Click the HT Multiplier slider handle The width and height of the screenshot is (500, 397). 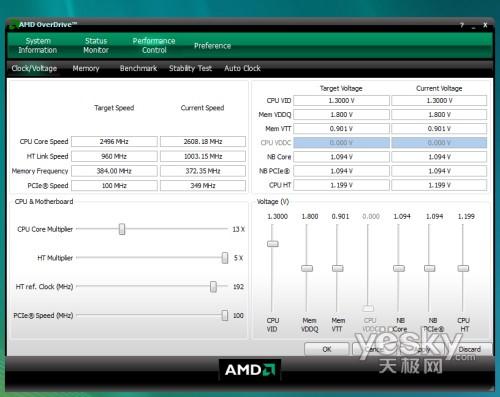click(225, 258)
